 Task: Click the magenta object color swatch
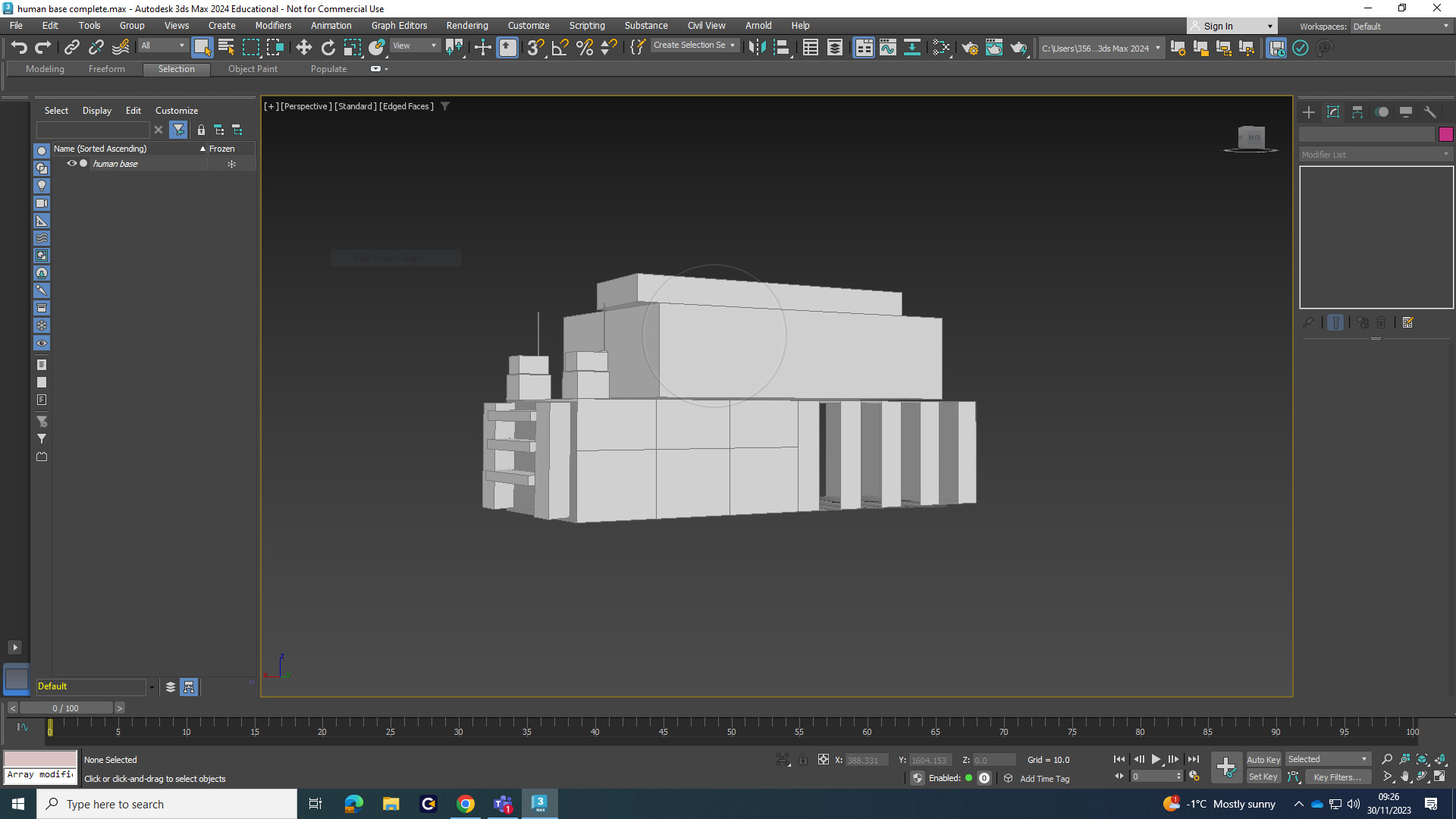coord(1445,134)
